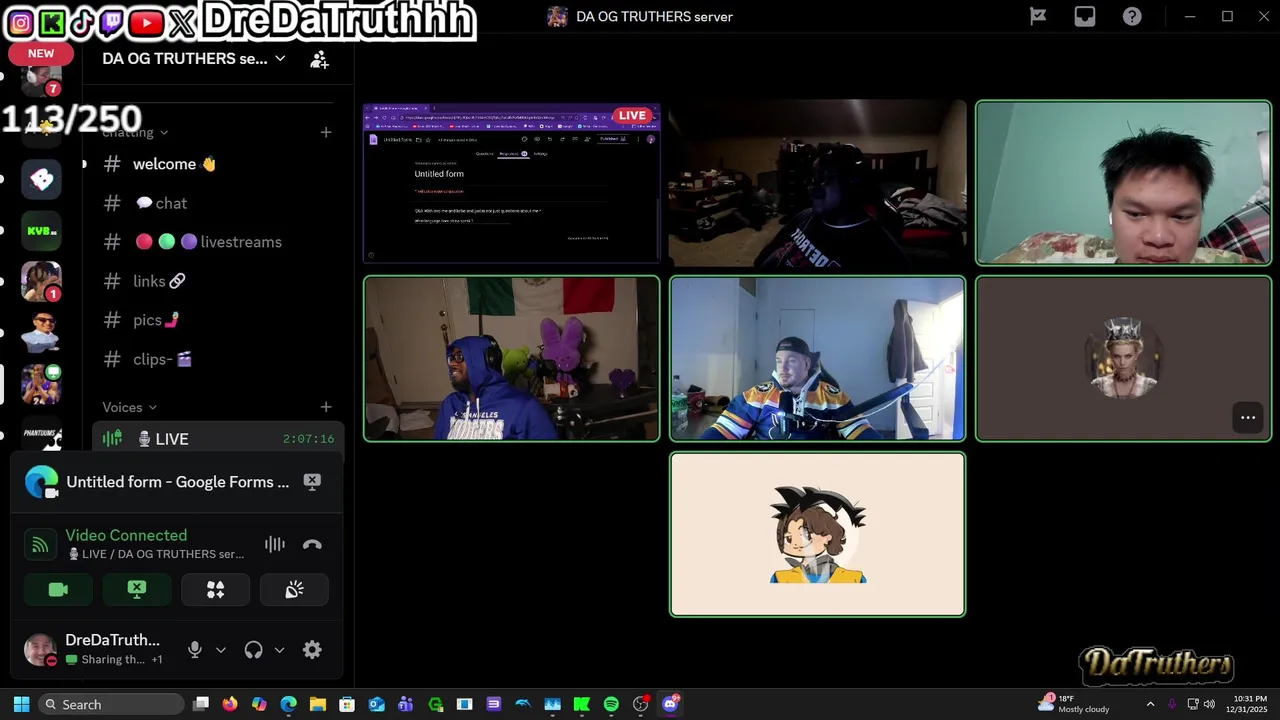Open Task View on the taskbar
Viewport: 1280px width, 720px height.
[x=201, y=704]
